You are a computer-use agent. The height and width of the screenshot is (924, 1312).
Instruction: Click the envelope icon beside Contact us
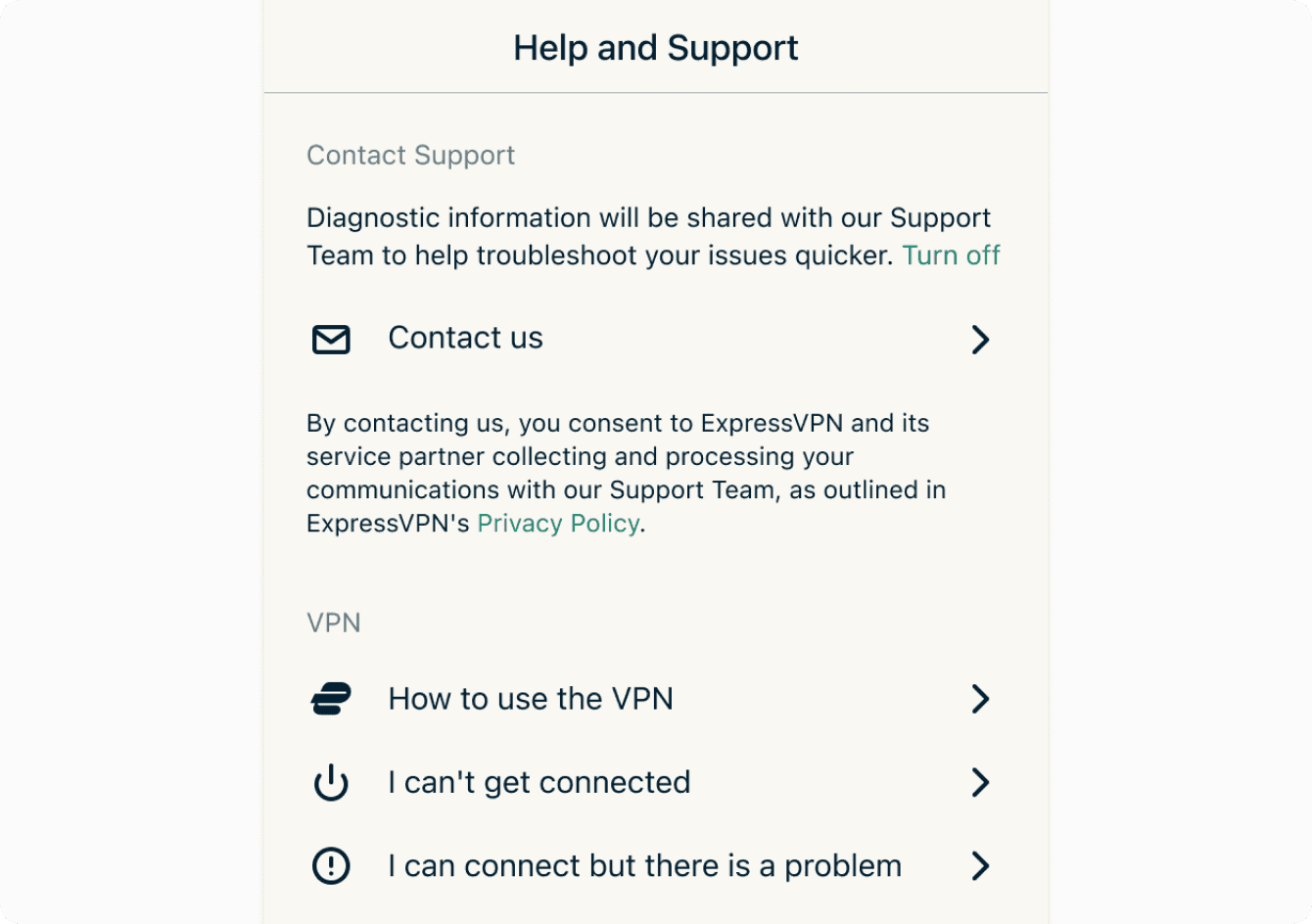[331, 339]
